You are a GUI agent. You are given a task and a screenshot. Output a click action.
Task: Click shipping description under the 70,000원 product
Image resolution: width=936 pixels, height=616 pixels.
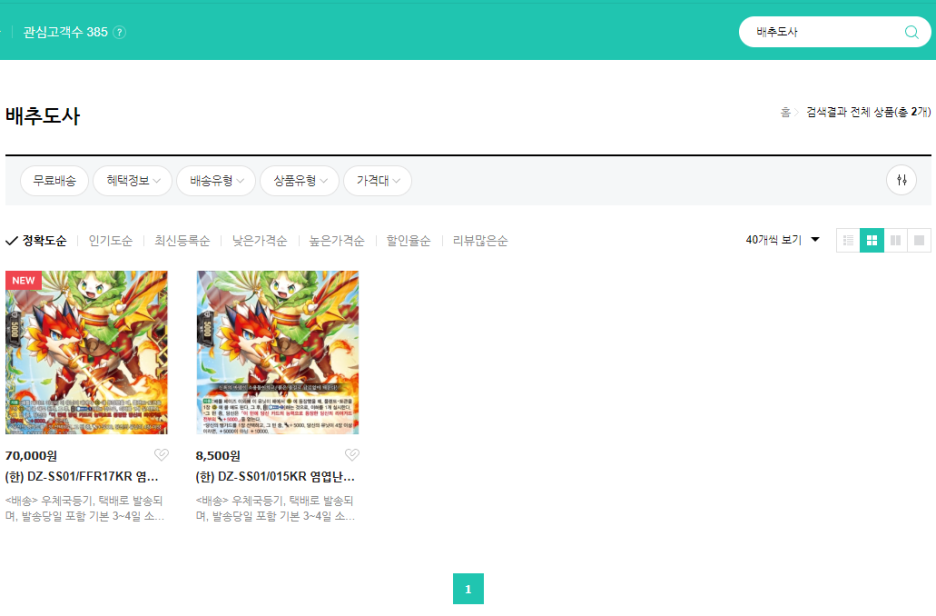point(85,508)
